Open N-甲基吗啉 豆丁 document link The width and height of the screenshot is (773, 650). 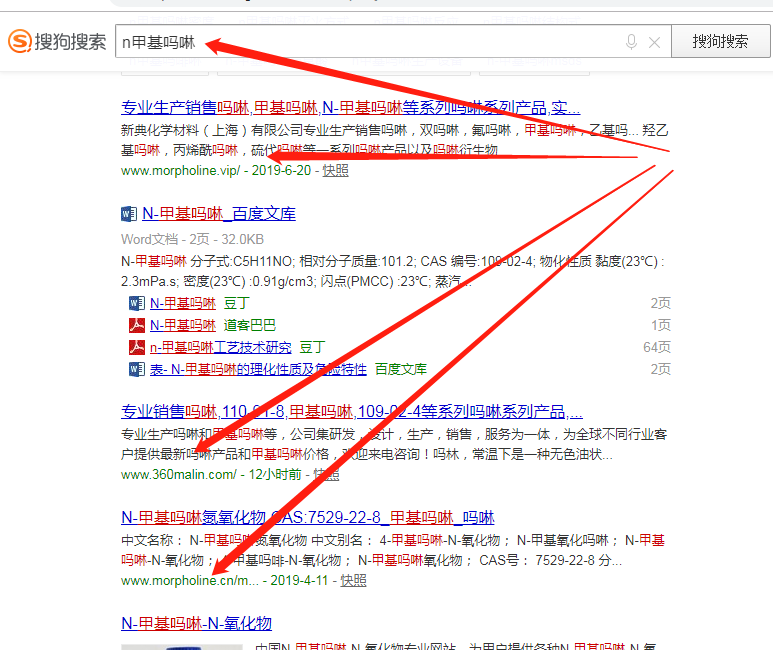point(183,303)
